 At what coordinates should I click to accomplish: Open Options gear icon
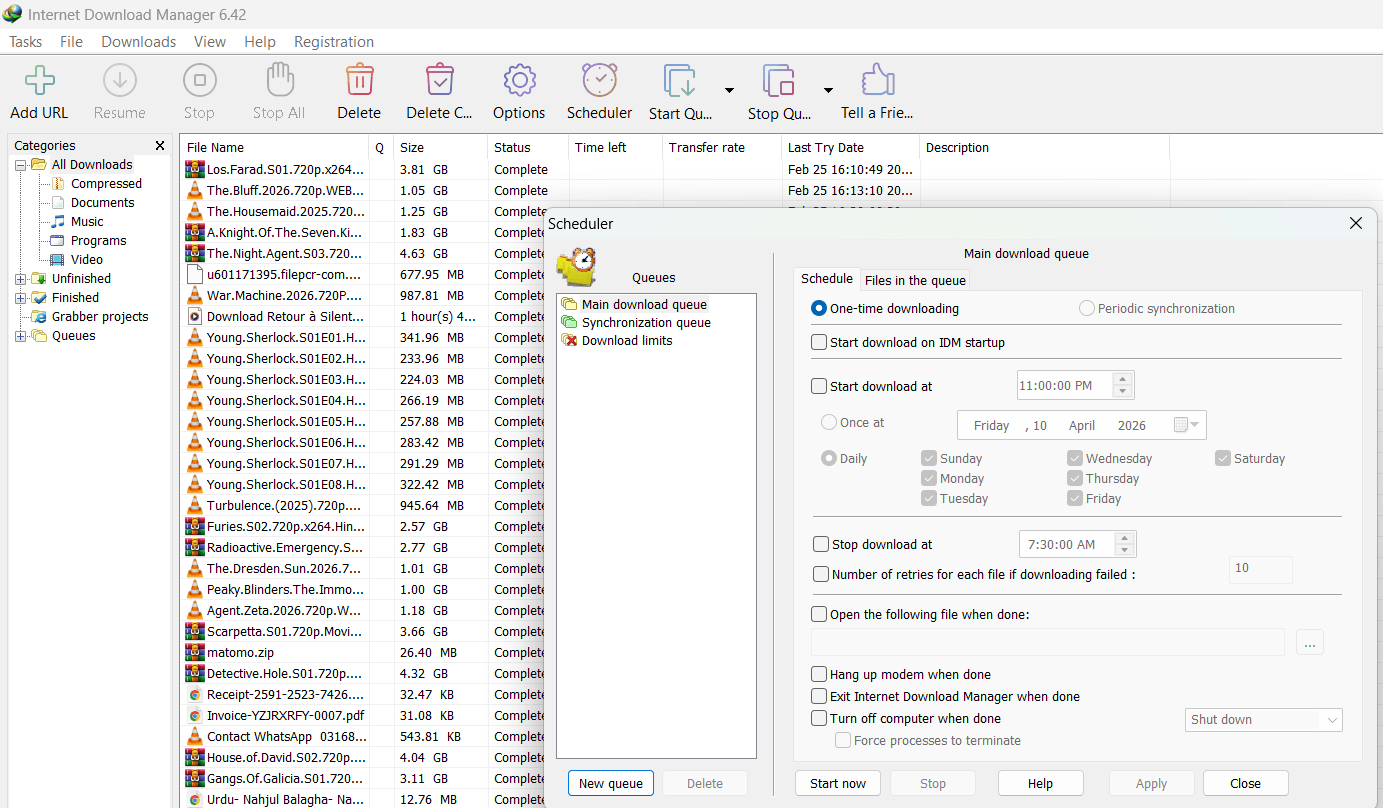tap(519, 80)
